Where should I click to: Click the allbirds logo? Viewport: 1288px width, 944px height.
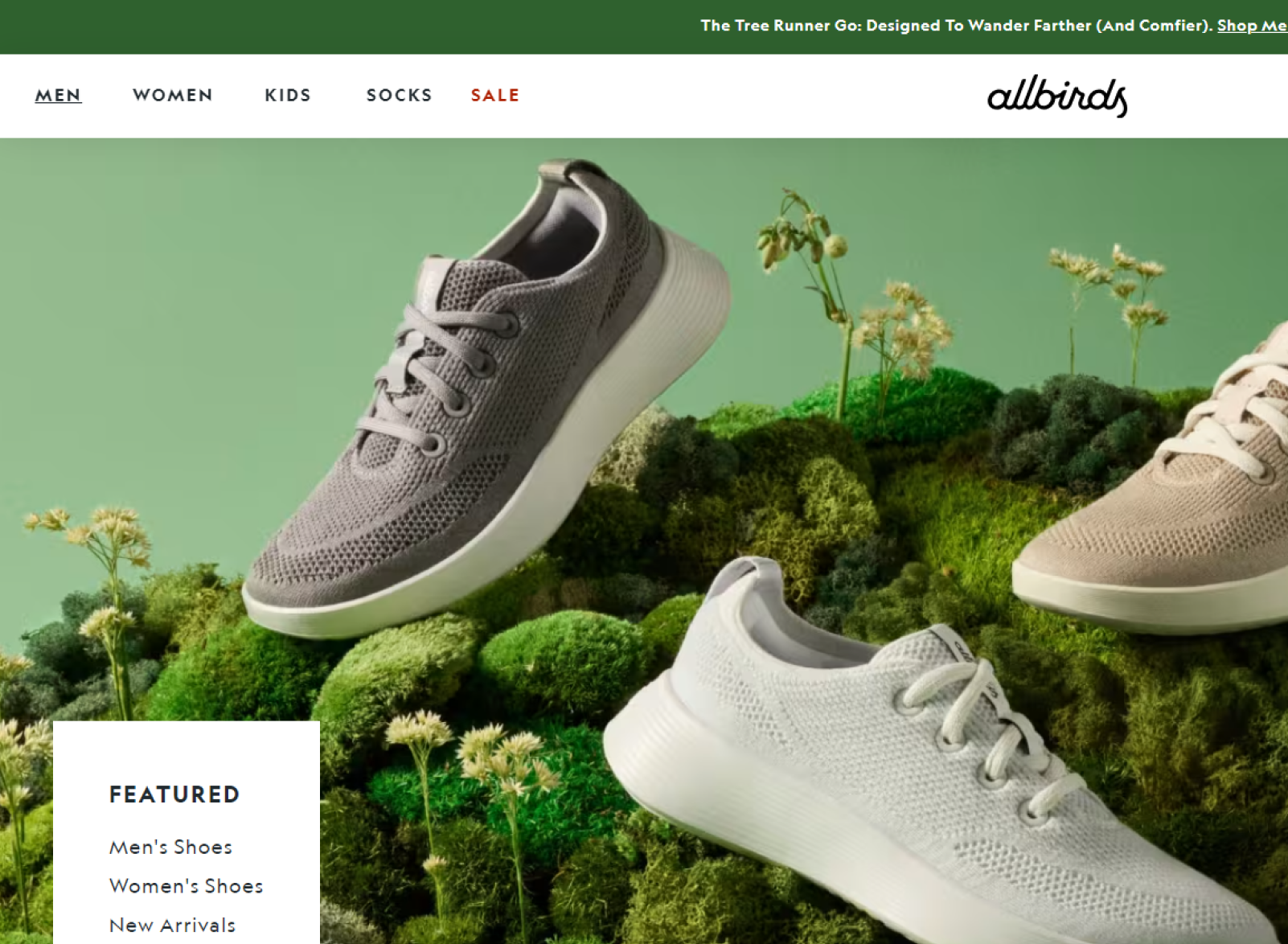[x=1057, y=96]
